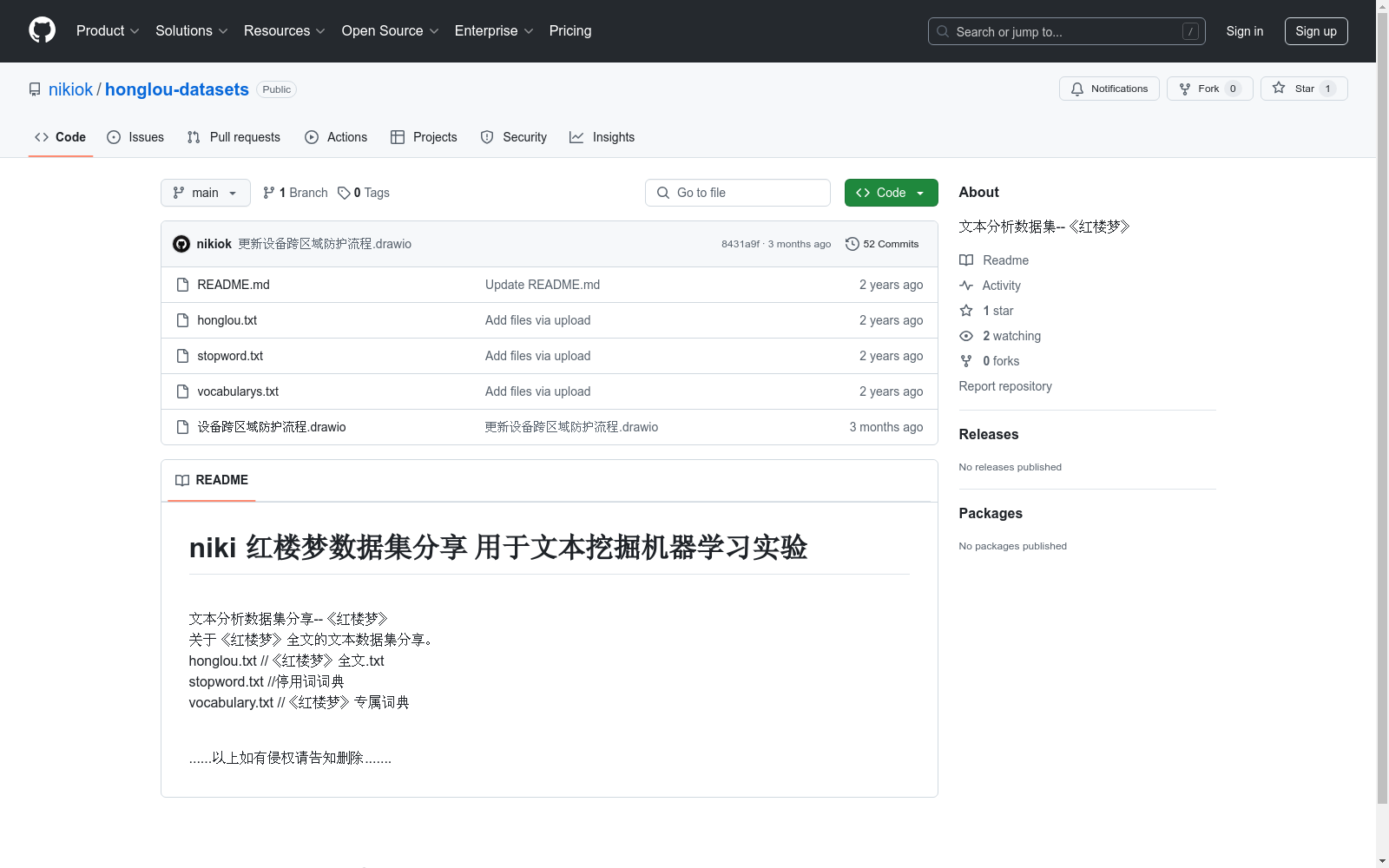1389x868 pixels.
Task: Open the Projects tab
Action: pos(424,137)
